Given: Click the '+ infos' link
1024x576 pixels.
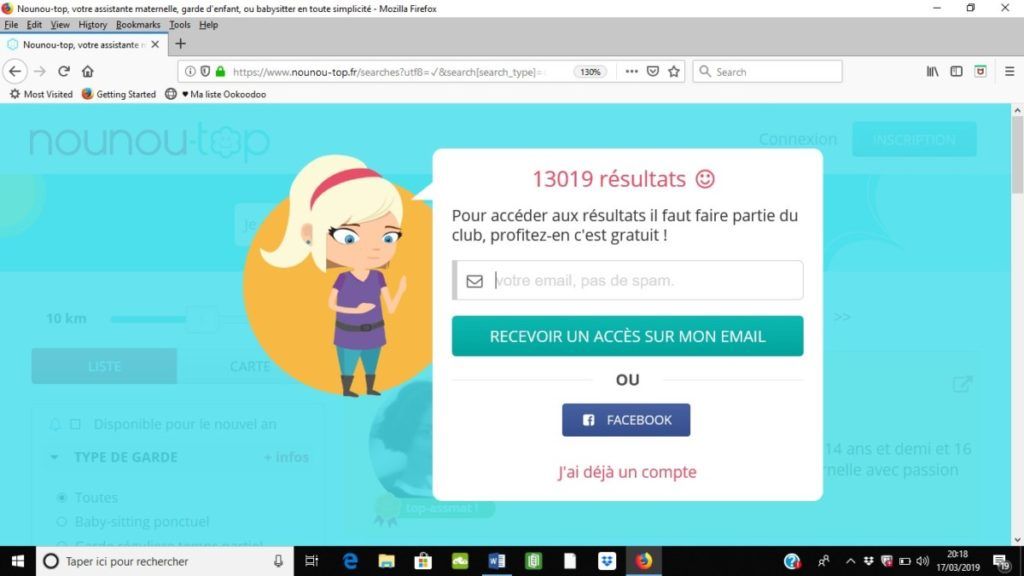Looking at the screenshot, I should tap(286, 457).
